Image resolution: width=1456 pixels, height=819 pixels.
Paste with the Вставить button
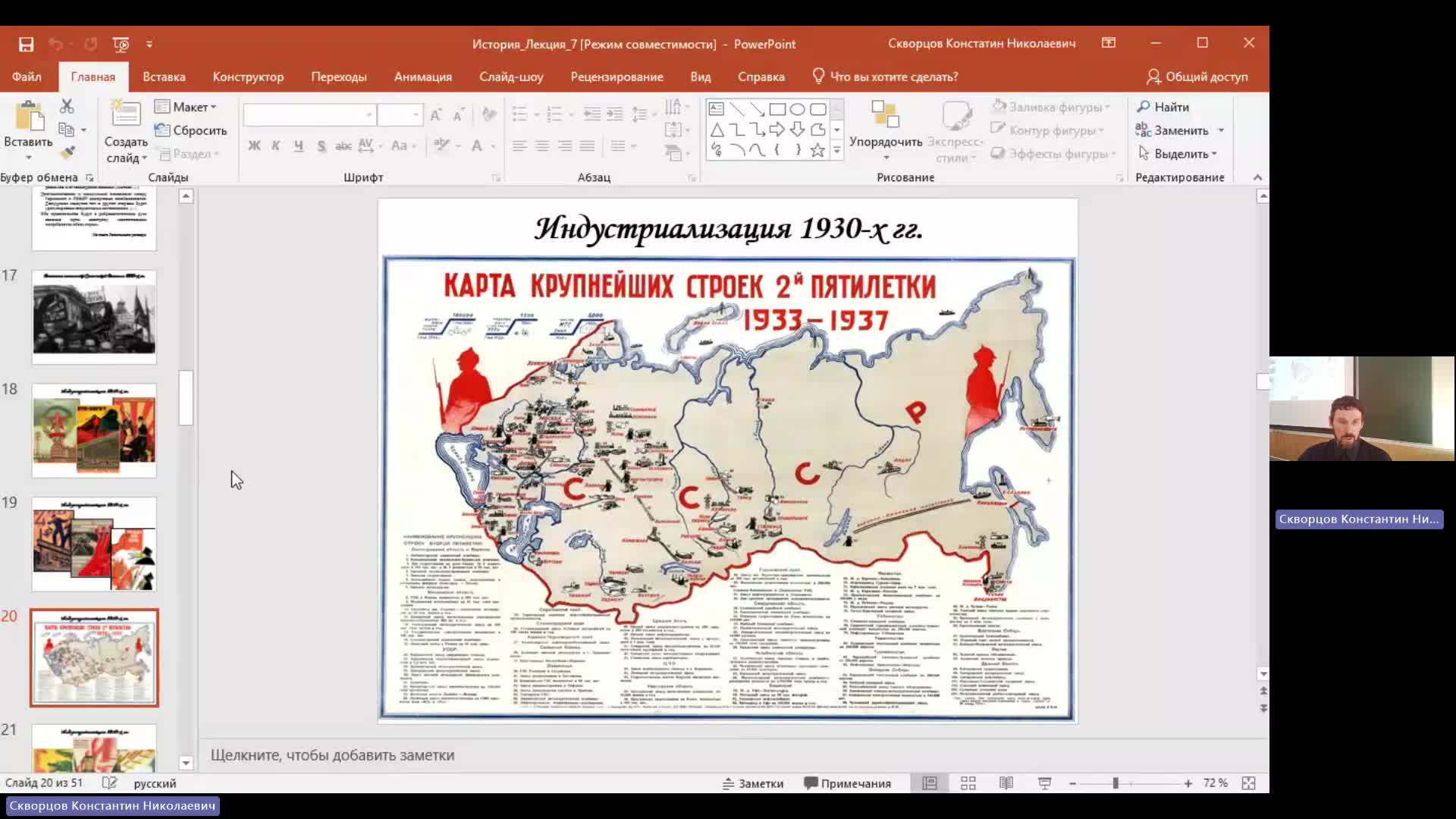[28, 130]
